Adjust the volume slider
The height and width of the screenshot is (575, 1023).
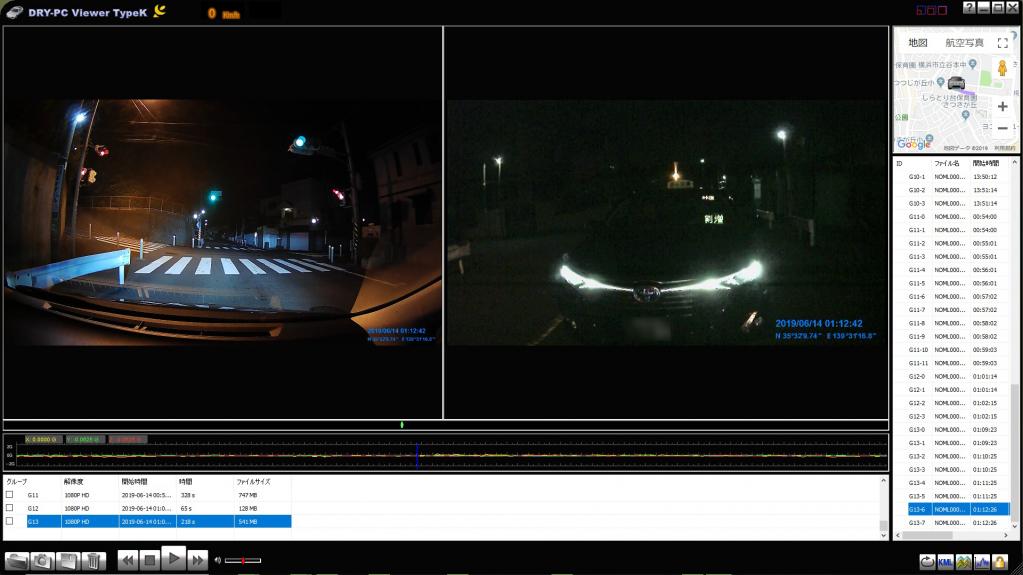pos(243,560)
